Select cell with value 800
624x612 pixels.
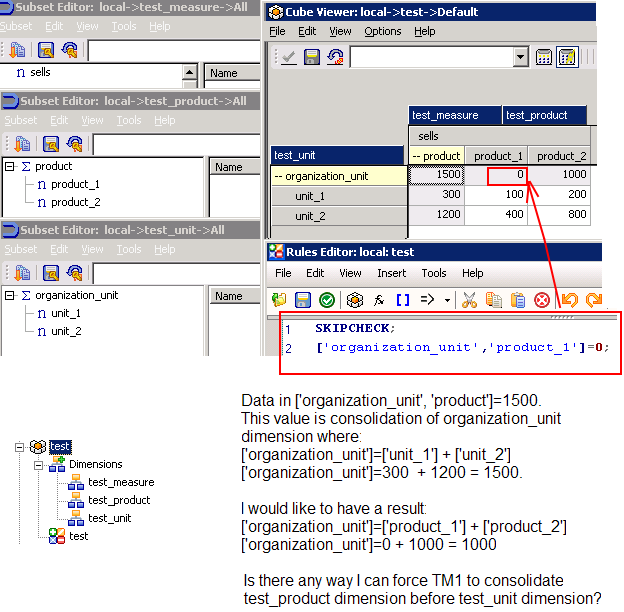[559, 214]
